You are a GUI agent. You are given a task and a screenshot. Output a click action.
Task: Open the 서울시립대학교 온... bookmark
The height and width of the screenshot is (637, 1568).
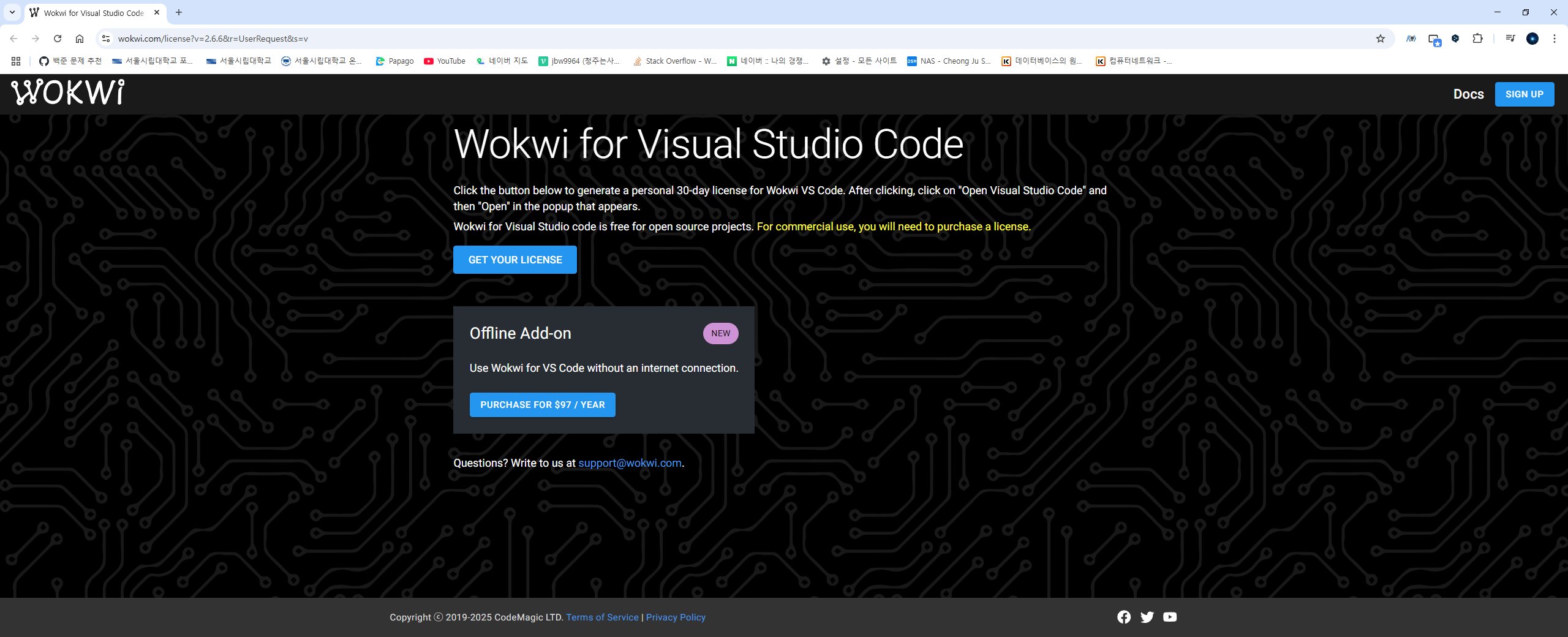(322, 61)
